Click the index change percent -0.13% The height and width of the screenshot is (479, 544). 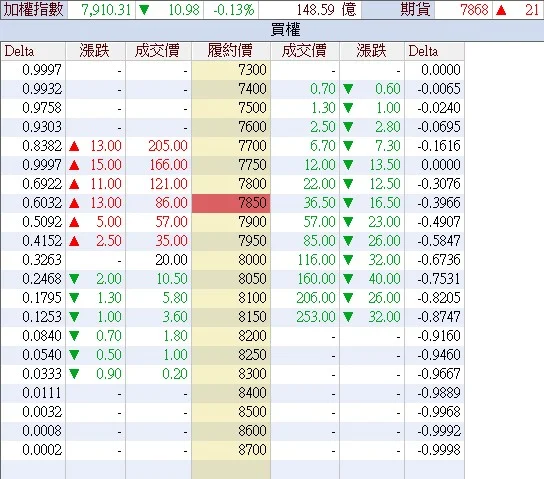tap(233, 10)
